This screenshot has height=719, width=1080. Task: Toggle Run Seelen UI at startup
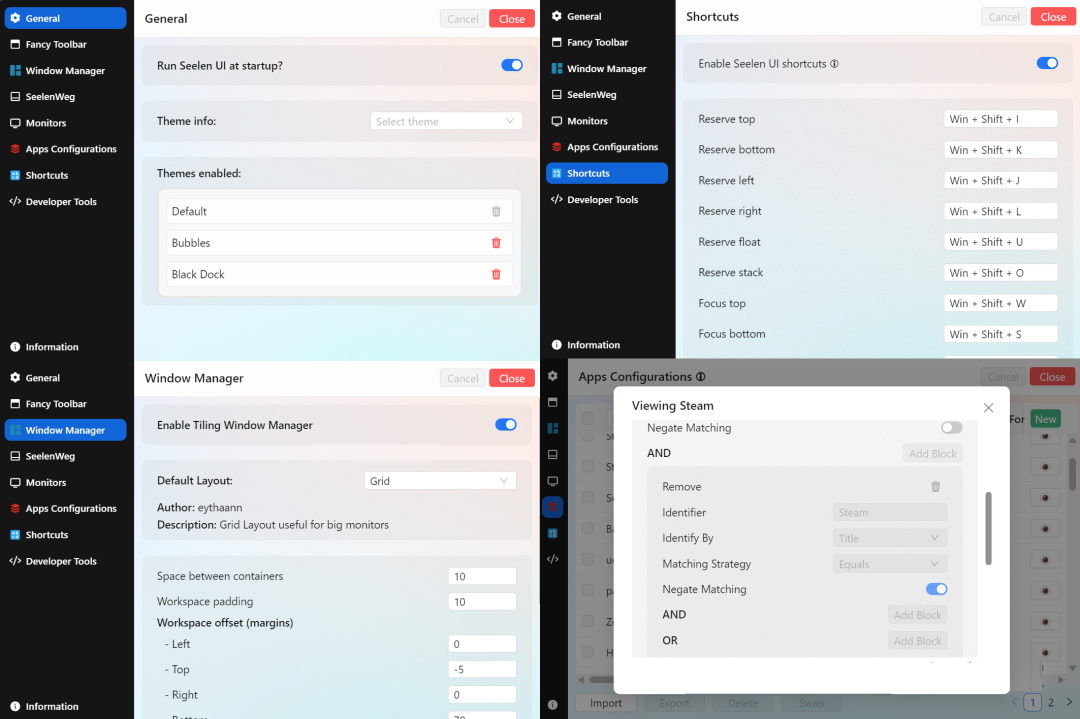pyautogui.click(x=512, y=65)
